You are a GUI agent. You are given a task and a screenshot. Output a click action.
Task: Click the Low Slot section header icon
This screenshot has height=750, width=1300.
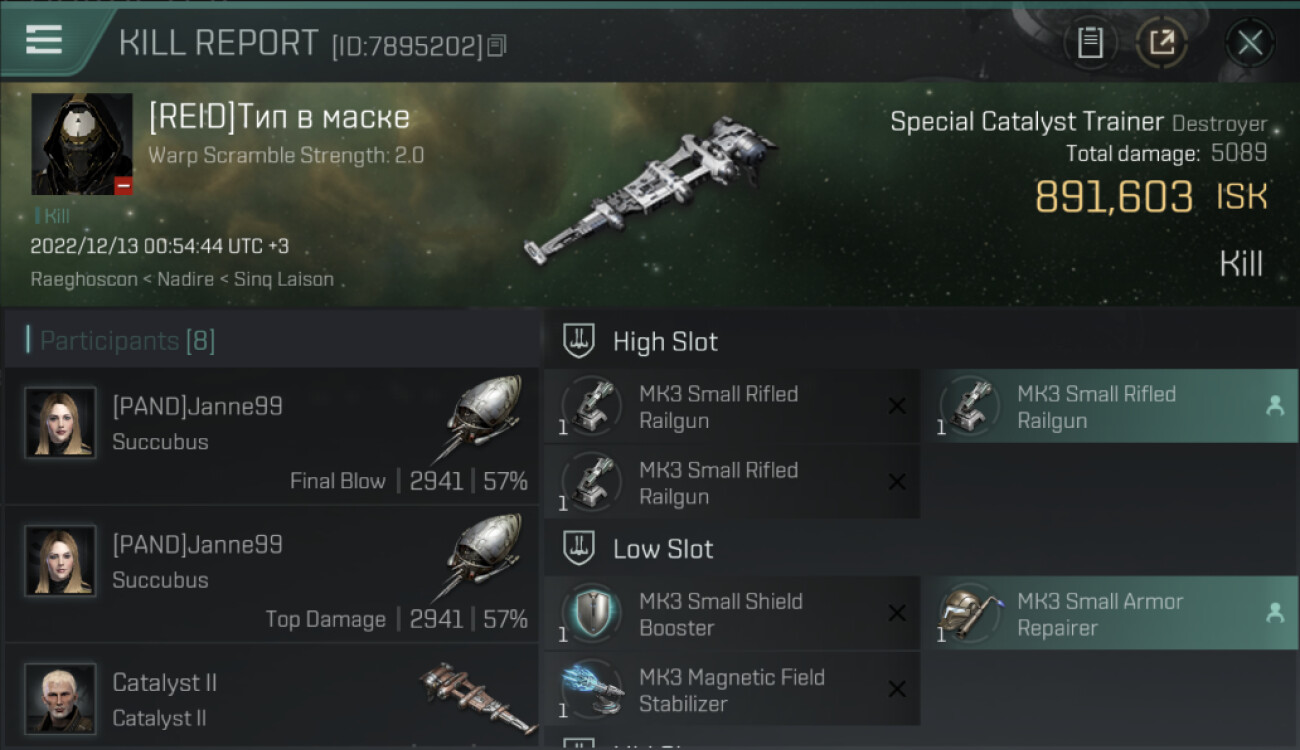[x=578, y=548]
